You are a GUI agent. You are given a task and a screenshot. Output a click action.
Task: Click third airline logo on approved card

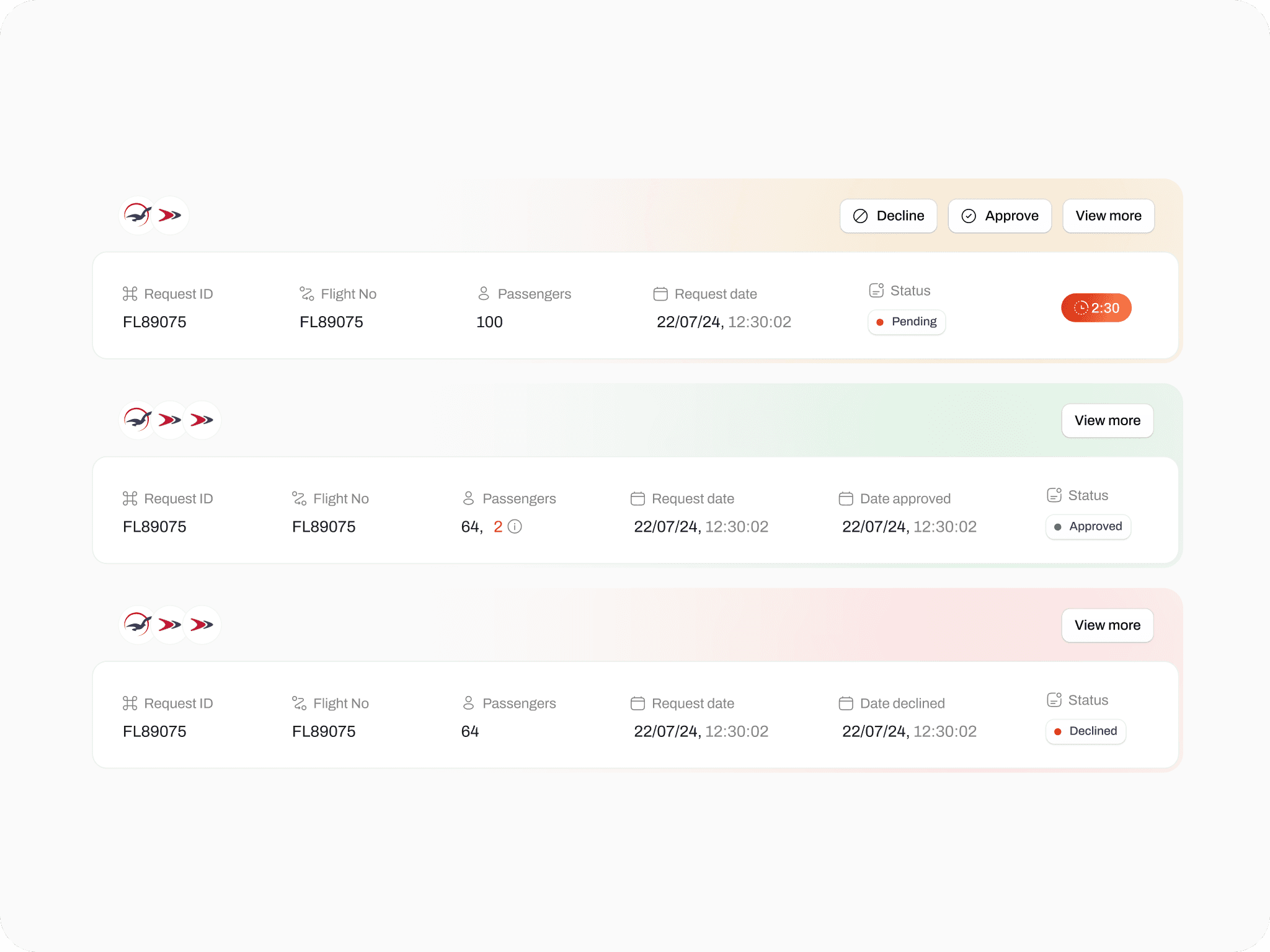click(x=202, y=421)
